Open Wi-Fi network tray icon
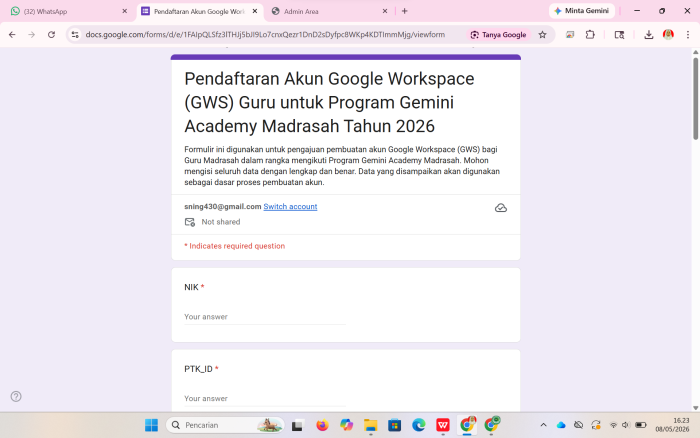 coord(613,425)
